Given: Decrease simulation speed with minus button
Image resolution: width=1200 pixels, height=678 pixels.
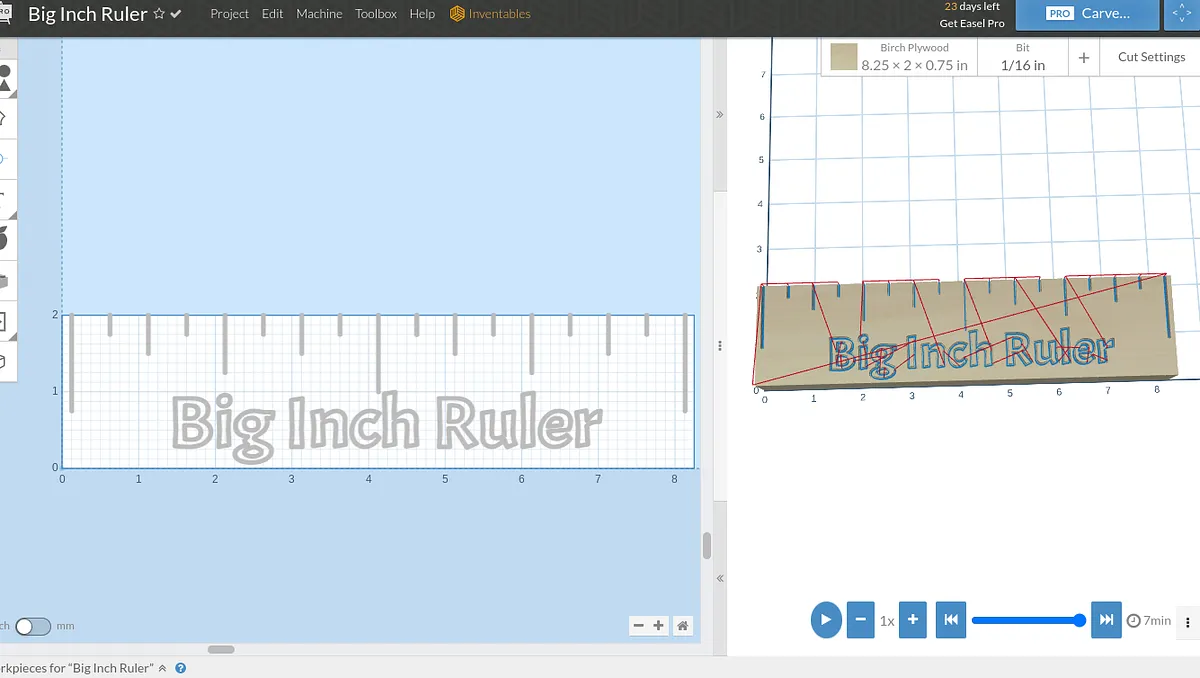Looking at the screenshot, I should 860,620.
